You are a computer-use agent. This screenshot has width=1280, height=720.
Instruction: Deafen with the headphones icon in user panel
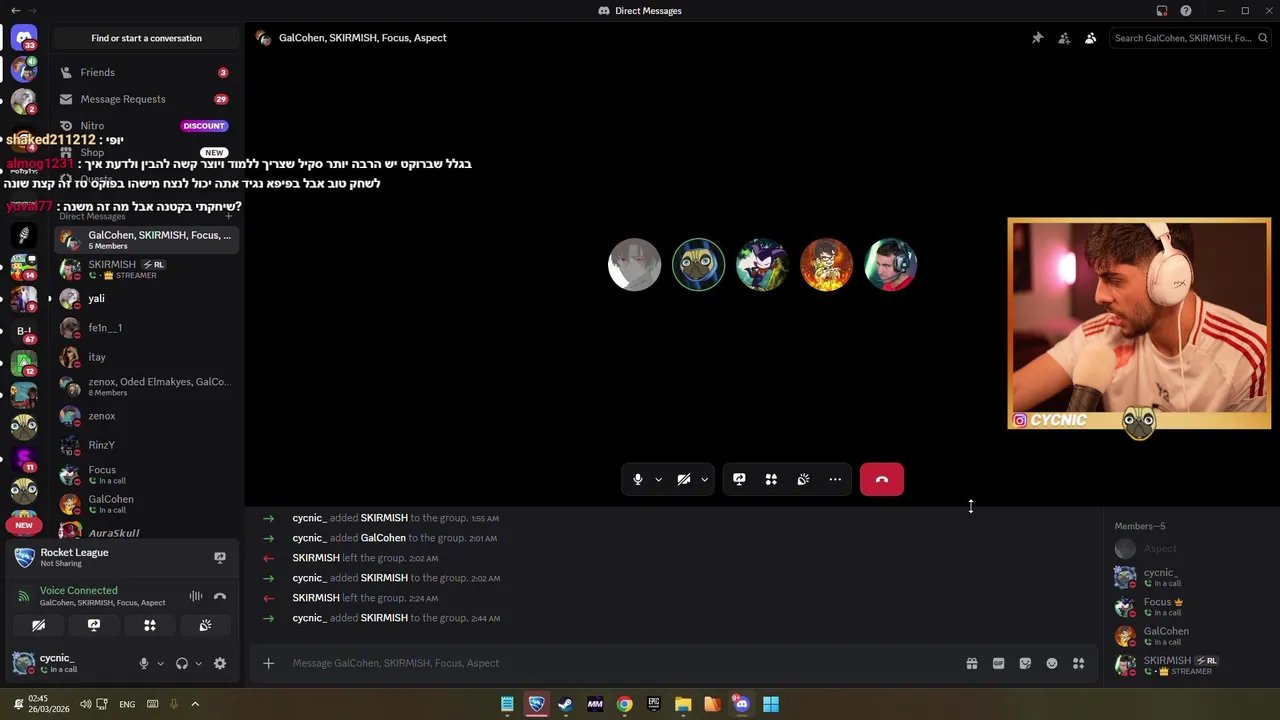(x=182, y=664)
